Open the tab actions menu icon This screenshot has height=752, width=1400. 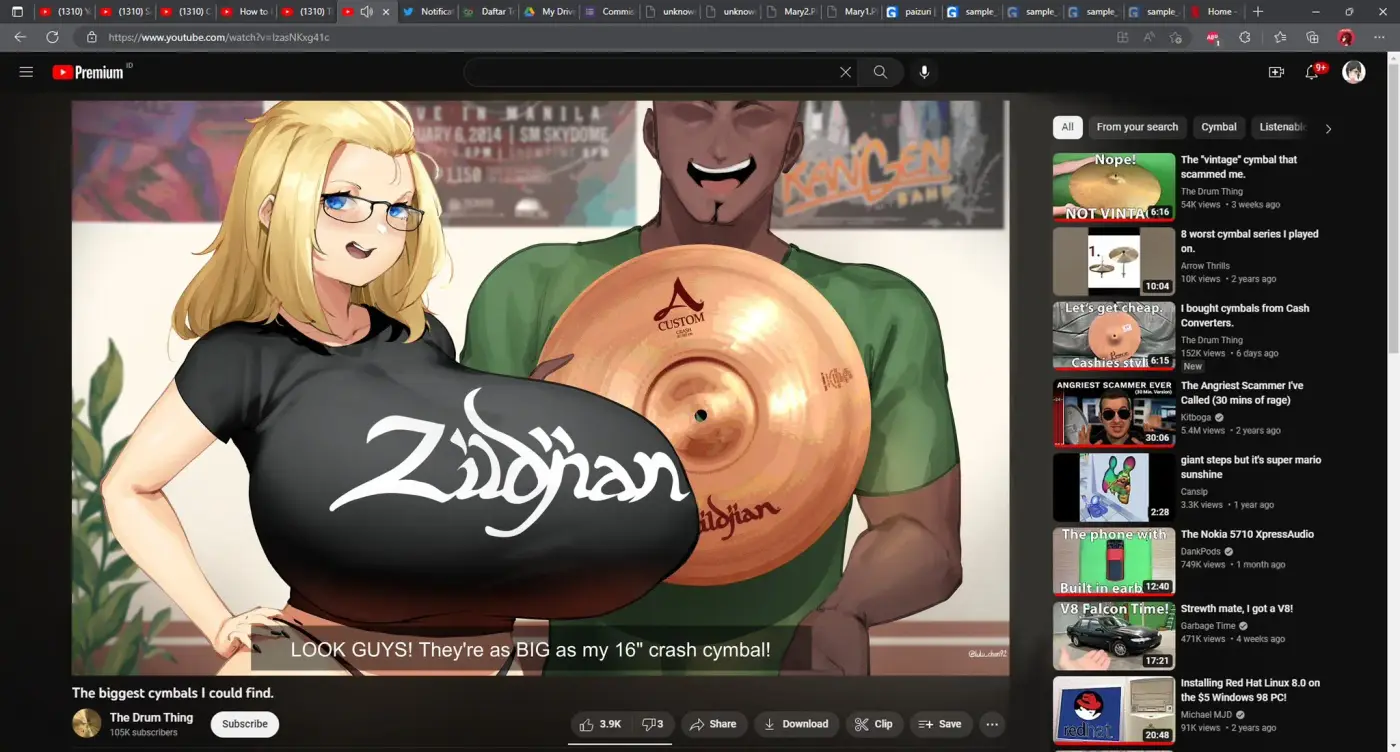pyautogui.click(x=17, y=11)
